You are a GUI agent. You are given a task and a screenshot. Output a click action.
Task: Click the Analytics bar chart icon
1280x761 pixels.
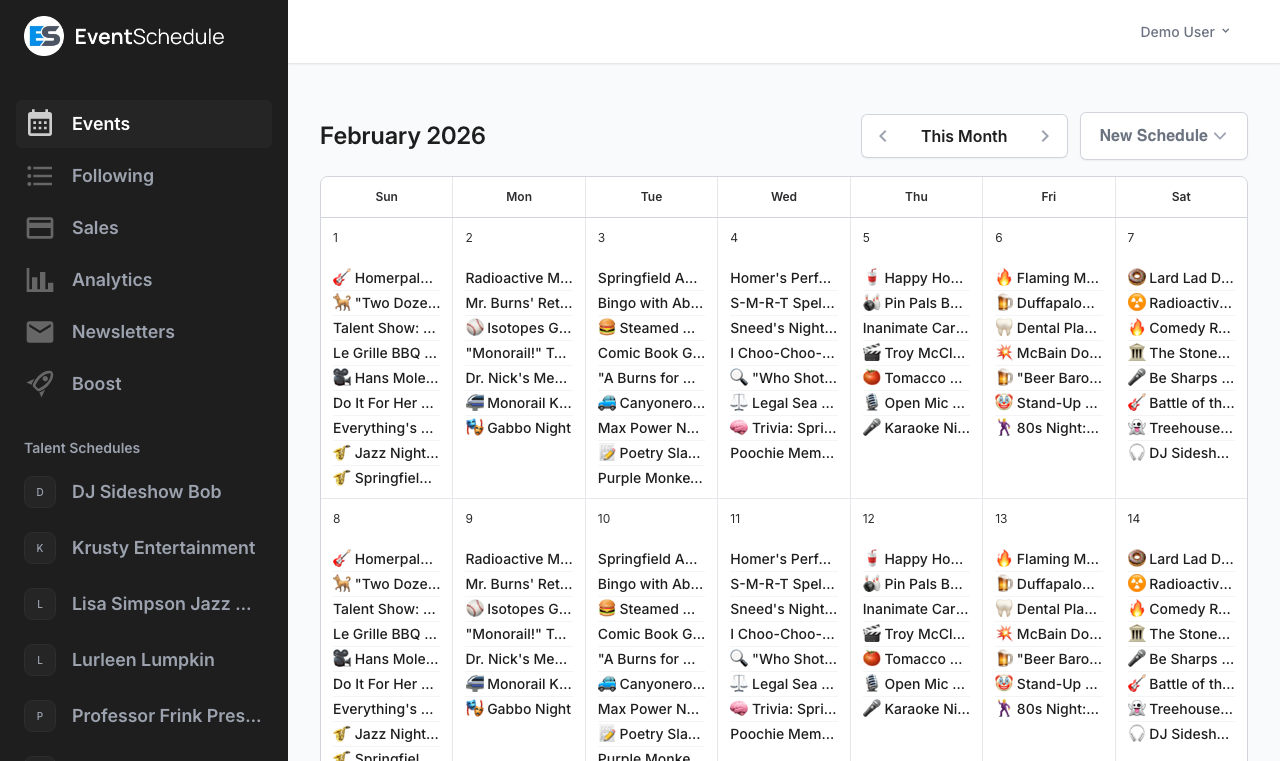pyautogui.click(x=39, y=280)
